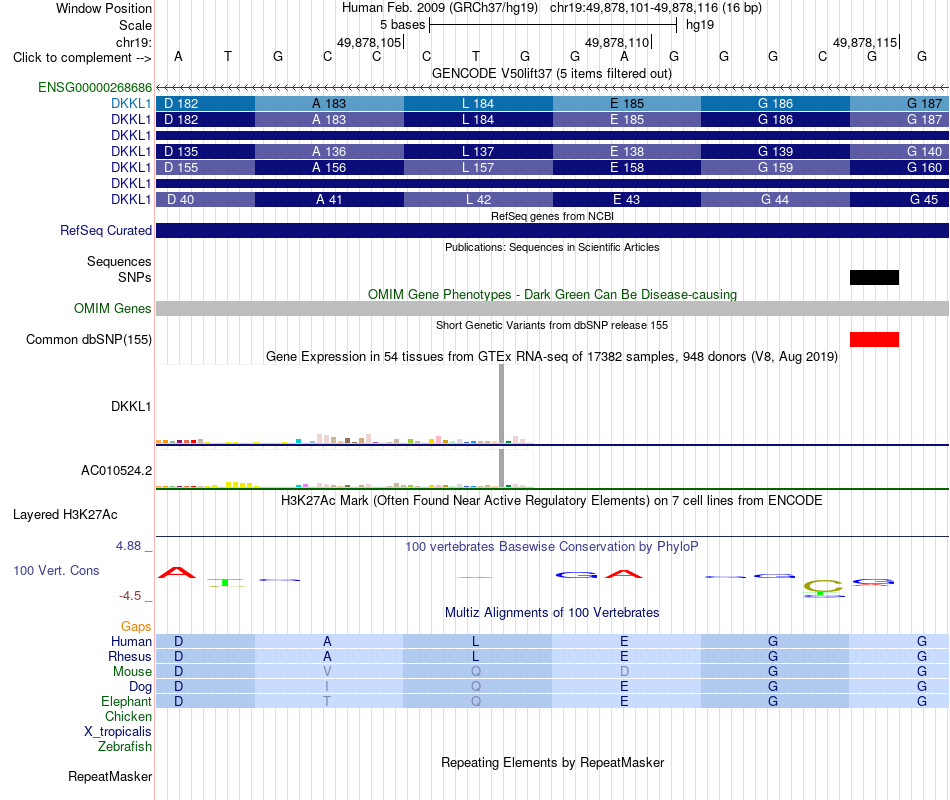Click codon box 'L 137'
Screen dimensions: 950x800
pos(478,152)
